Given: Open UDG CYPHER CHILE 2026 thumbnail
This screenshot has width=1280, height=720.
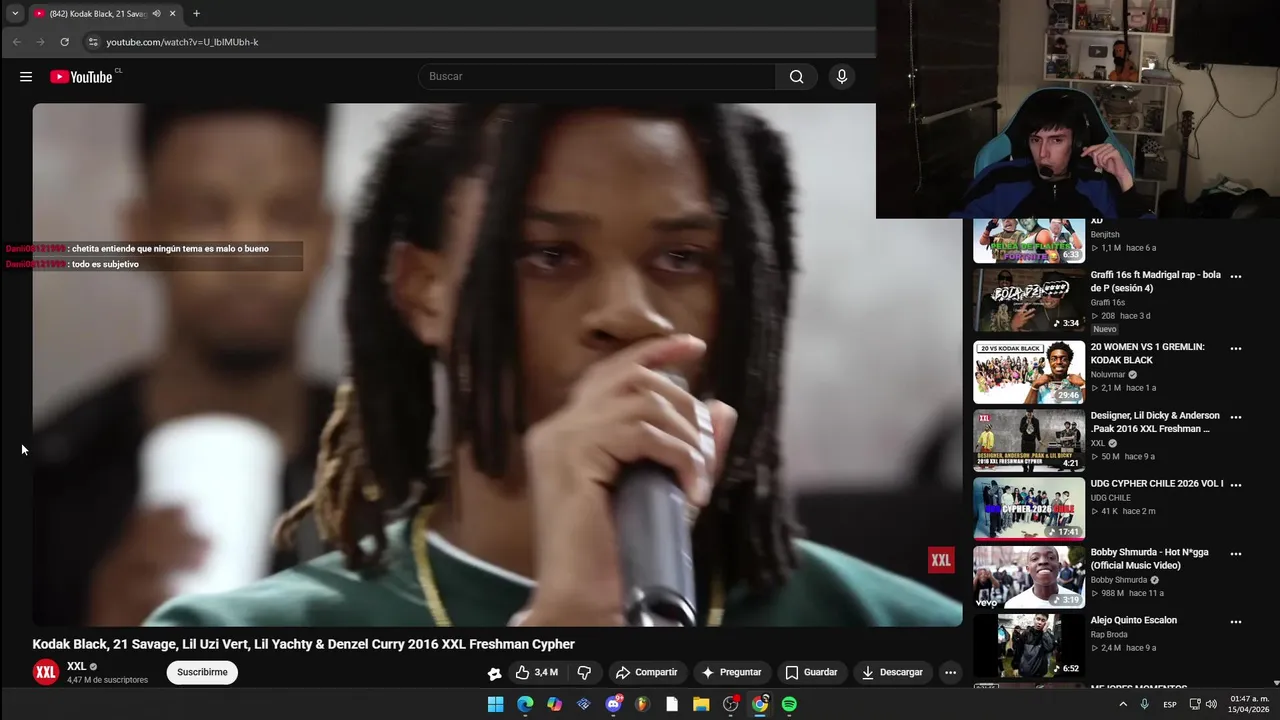Looking at the screenshot, I should (1029, 509).
